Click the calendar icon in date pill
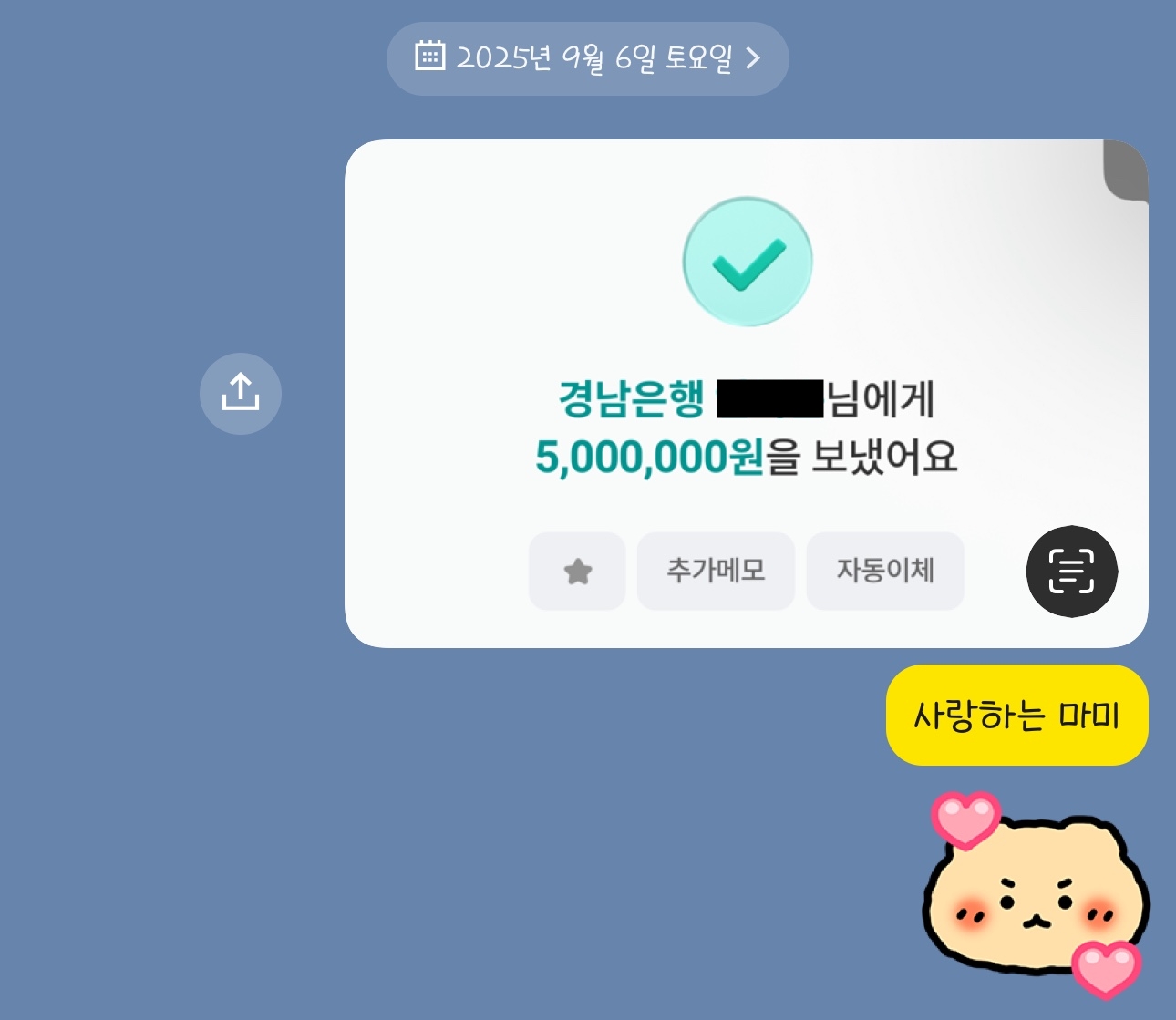Image resolution: width=1176 pixels, height=1020 pixels. pos(429,57)
